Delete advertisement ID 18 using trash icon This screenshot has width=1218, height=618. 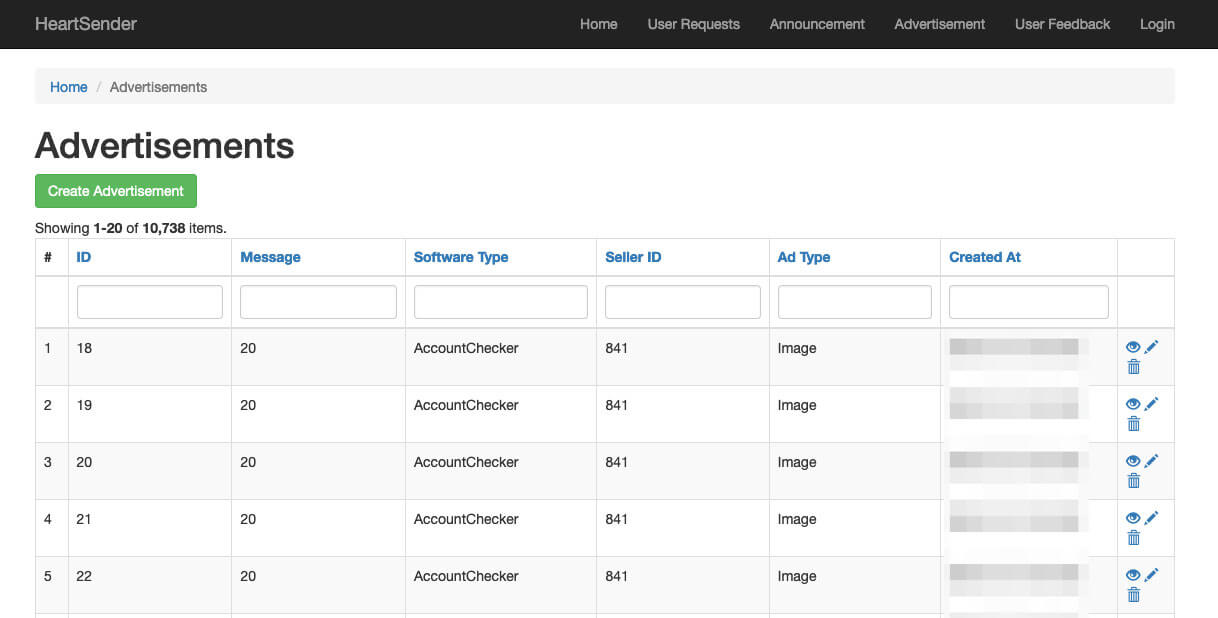tap(1133, 367)
